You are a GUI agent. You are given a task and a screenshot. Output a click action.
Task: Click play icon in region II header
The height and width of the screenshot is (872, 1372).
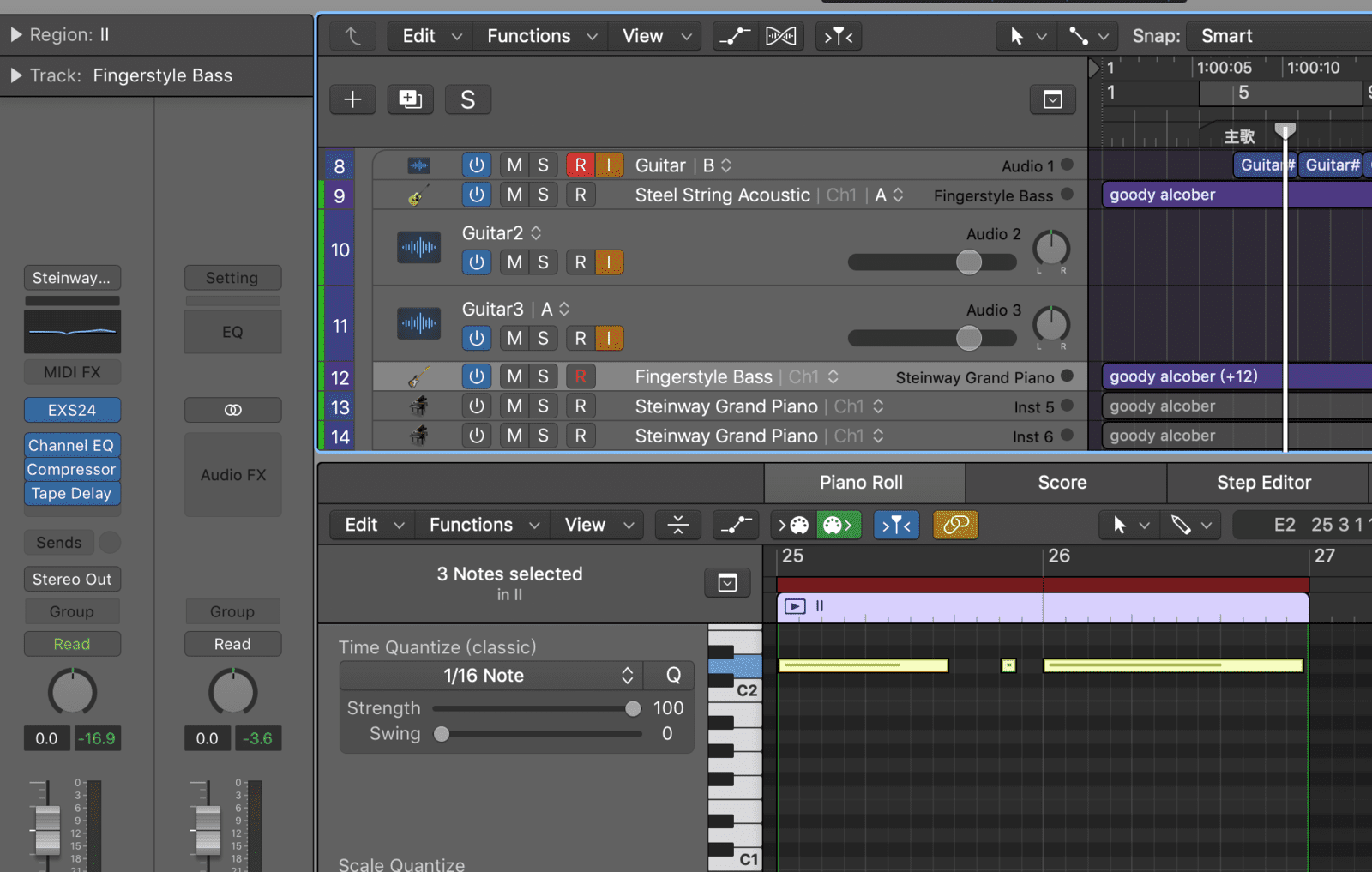pyautogui.click(x=795, y=606)
